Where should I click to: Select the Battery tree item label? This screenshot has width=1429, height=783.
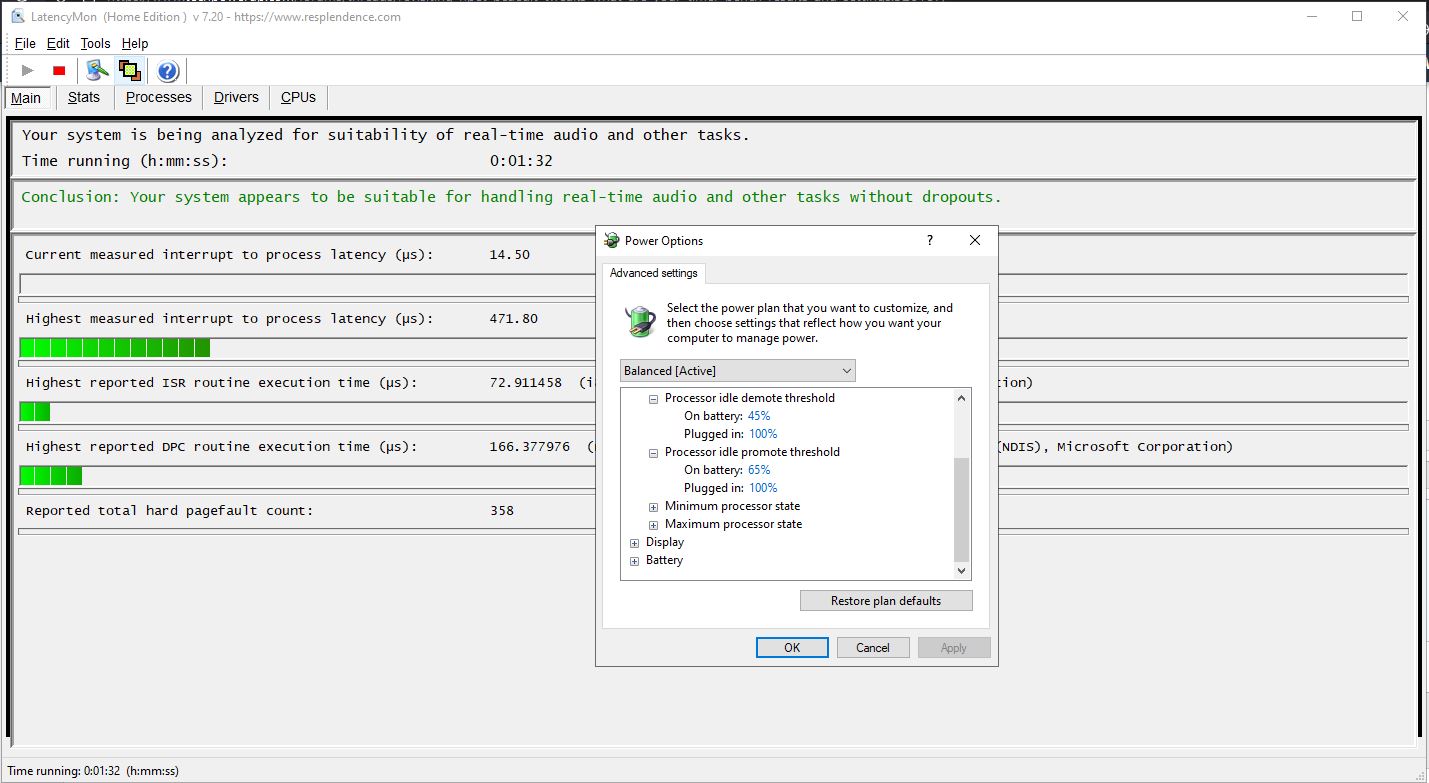[x=664, y=560]
